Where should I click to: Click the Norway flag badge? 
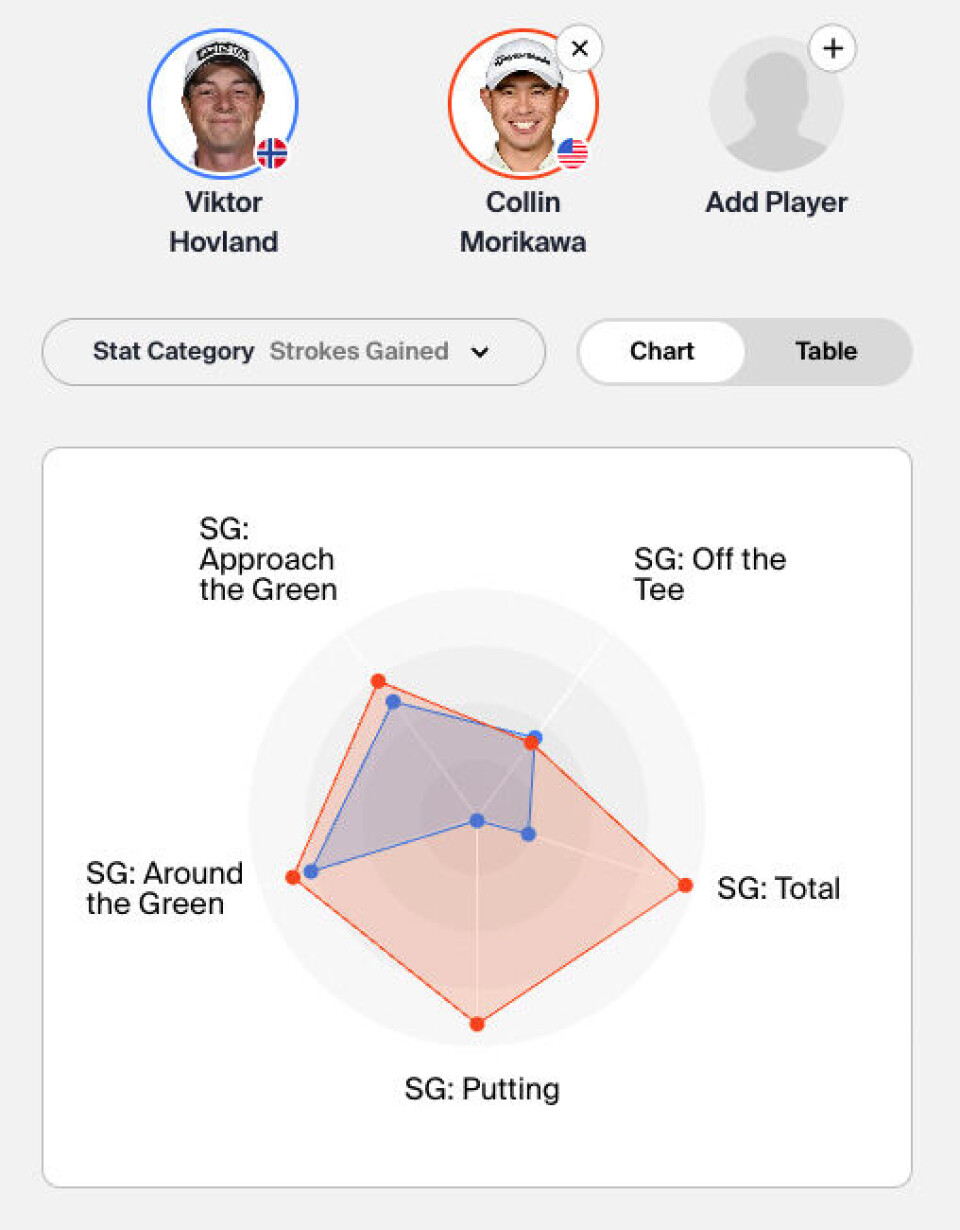[271, 152]
